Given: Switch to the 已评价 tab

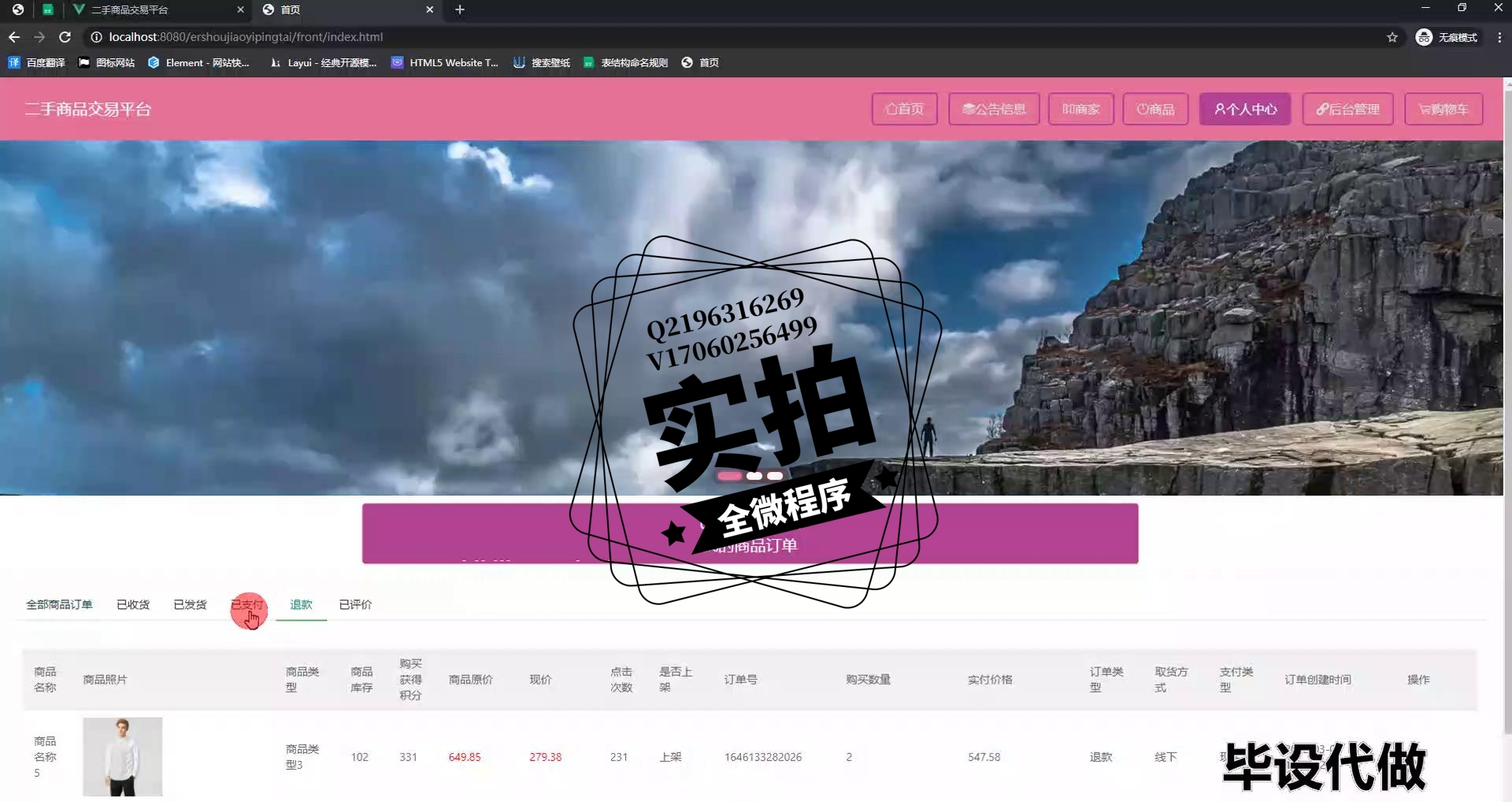Looking at the screenshot, I should 355,604.
